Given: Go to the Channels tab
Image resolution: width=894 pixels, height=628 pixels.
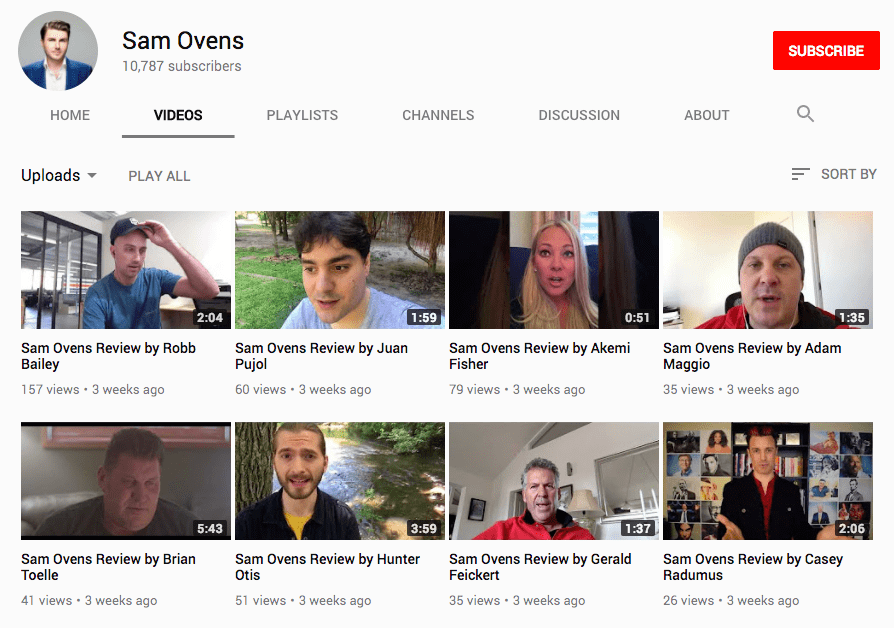Looking at the screenshot, I should 438,115.
